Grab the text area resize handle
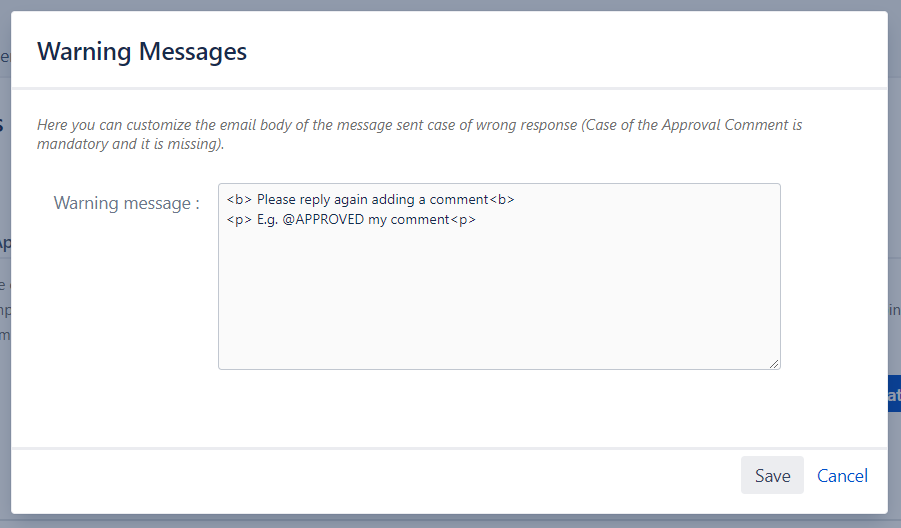Viewport: 901px width, 528px height. pos(774,364)
